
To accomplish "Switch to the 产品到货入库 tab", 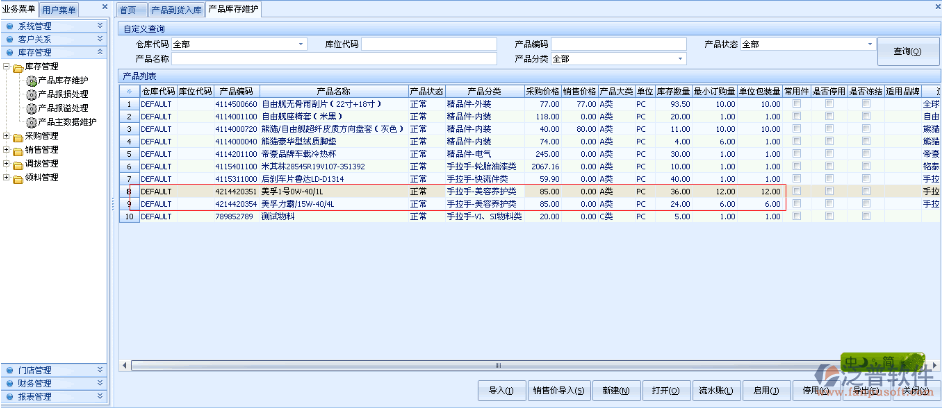I will [176, 9].
